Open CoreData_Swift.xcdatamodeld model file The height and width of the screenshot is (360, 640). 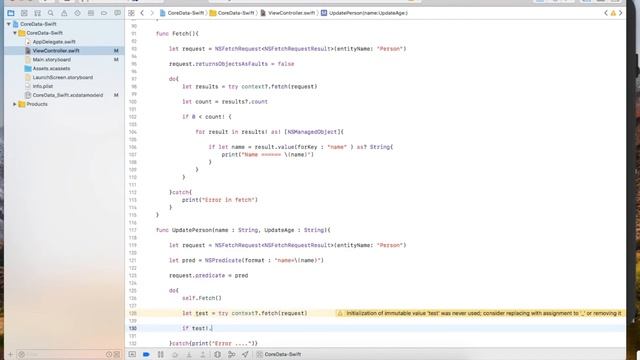(x=68, y=95)
